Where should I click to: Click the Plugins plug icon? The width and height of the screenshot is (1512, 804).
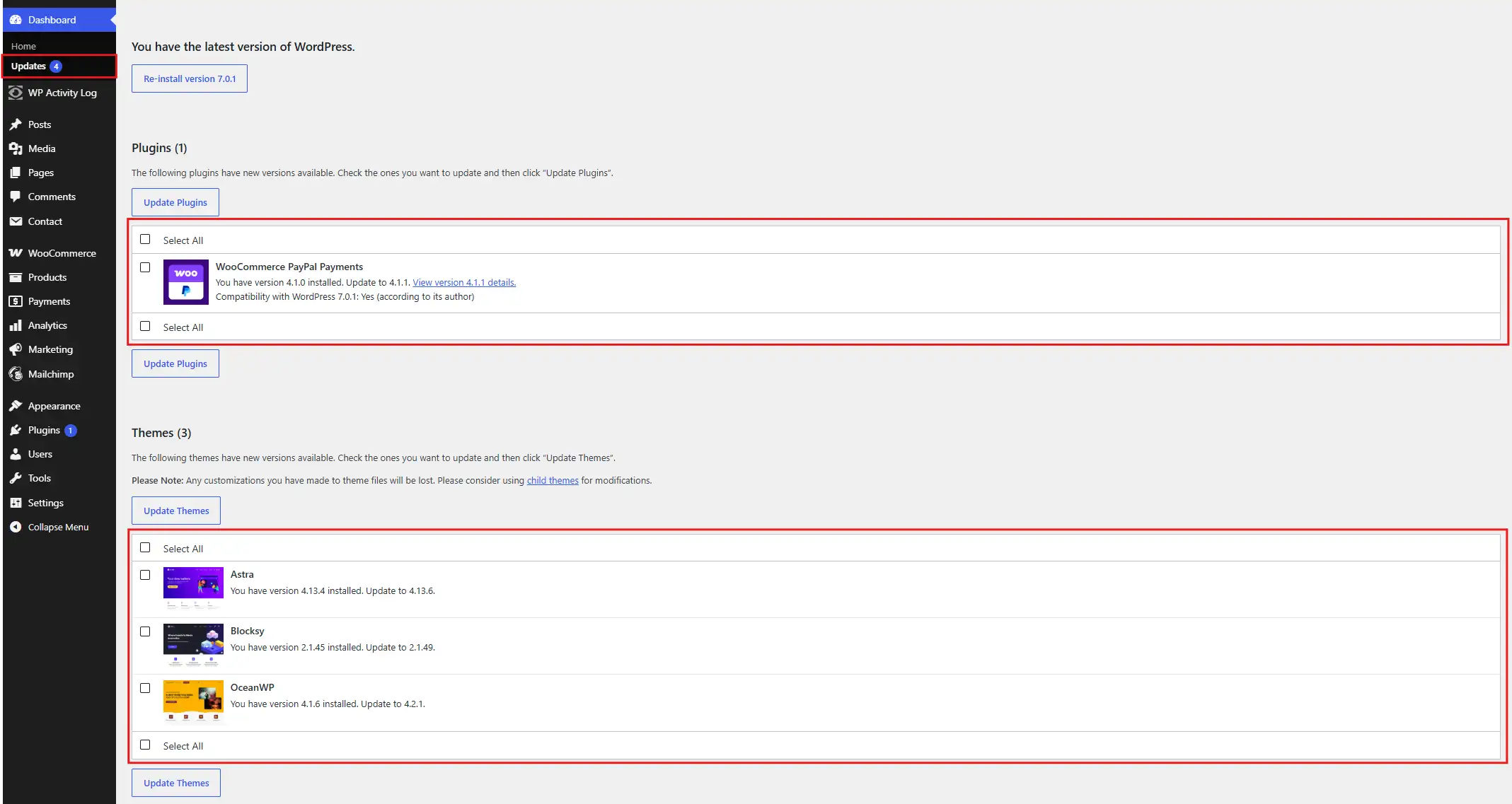point(16,430)
